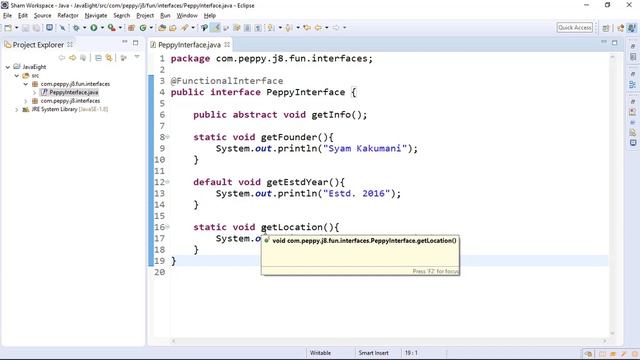Image resolution: width=640 pixels, height=360 pixels.
Task: Click the Save toolbar icon
Action: click(26, 28)
